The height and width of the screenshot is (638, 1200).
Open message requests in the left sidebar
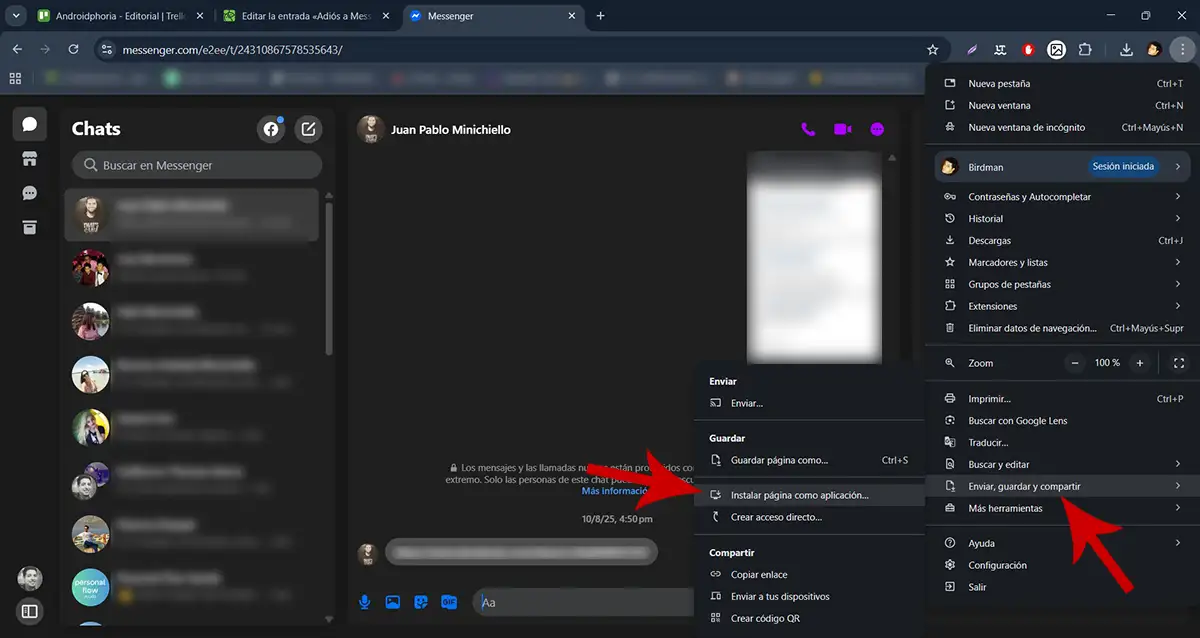[x=28, y=192]
